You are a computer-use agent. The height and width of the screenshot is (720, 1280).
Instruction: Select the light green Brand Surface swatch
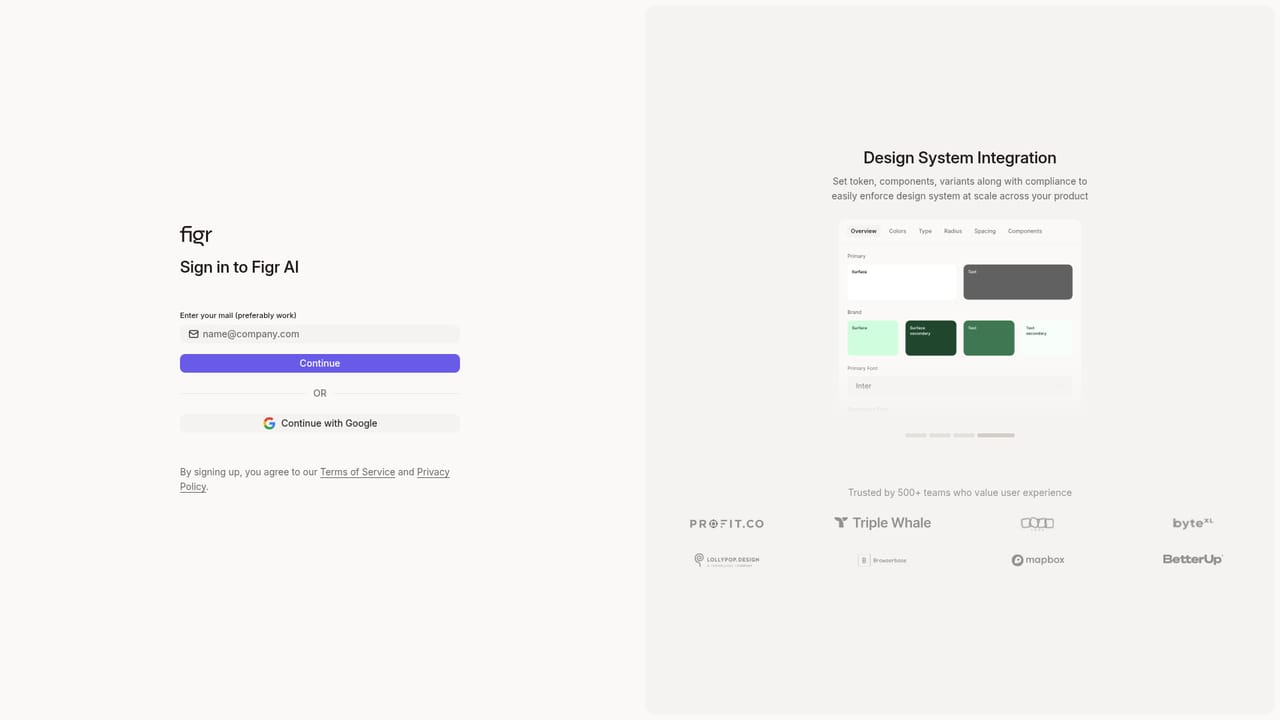click(x=873, y=338)
